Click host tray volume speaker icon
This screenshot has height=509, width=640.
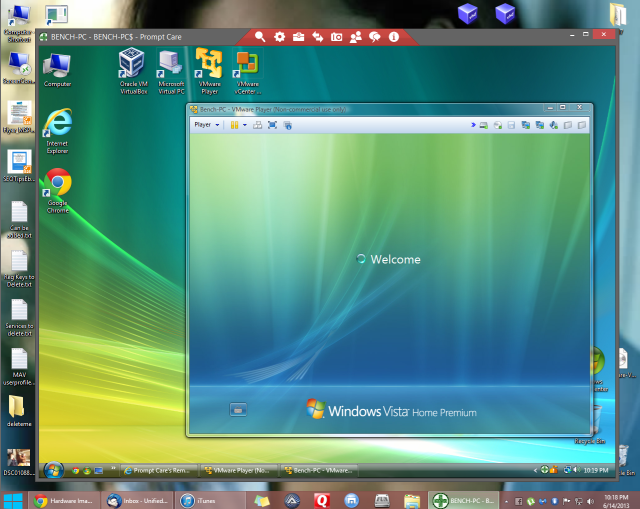590,501
